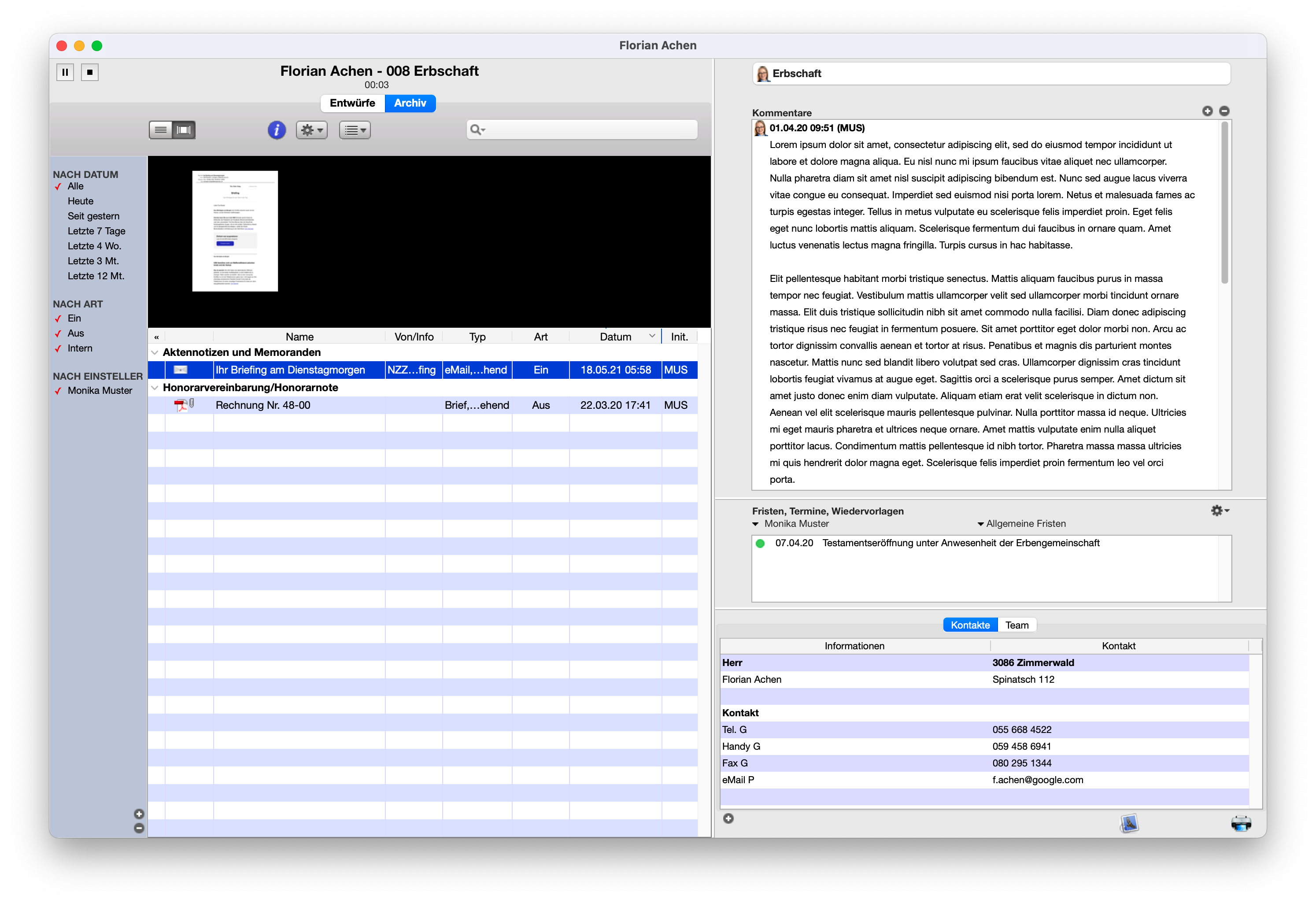Click the Informationen column header

tap(854, 646)
